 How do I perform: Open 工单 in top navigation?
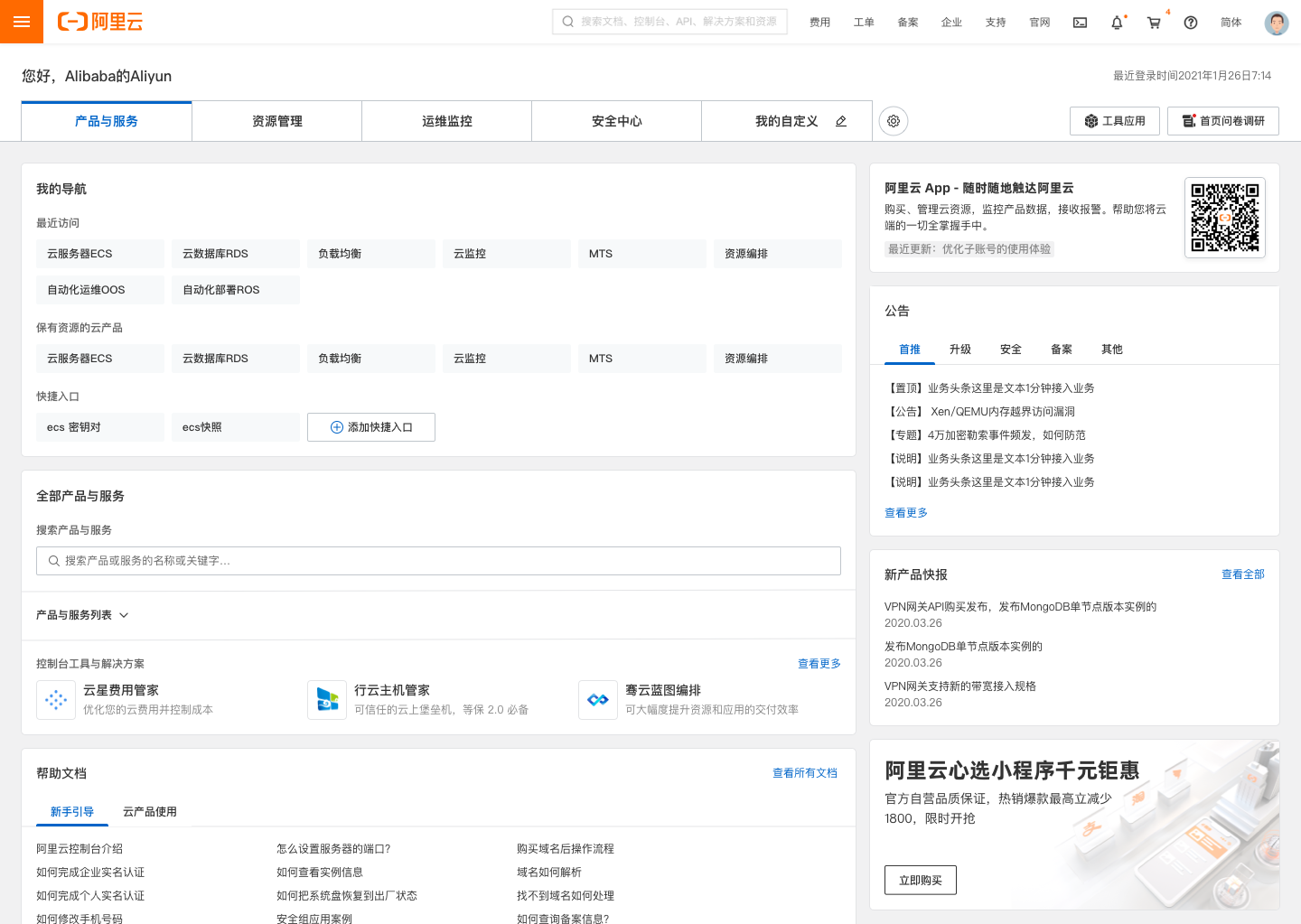click(864, 23)
